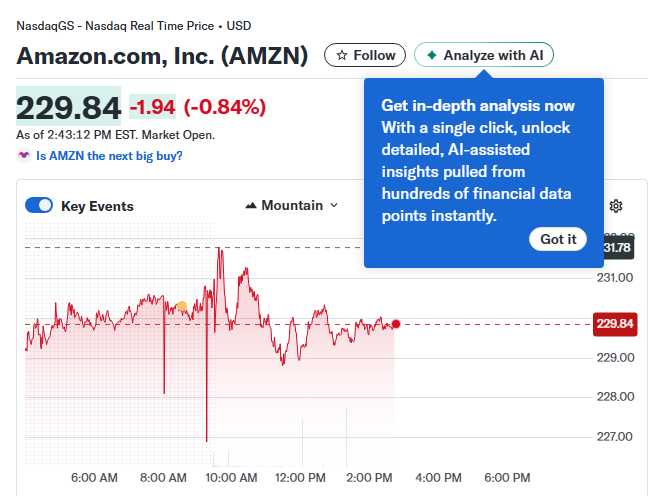Open chart settings gear icon

click(616, 206)
